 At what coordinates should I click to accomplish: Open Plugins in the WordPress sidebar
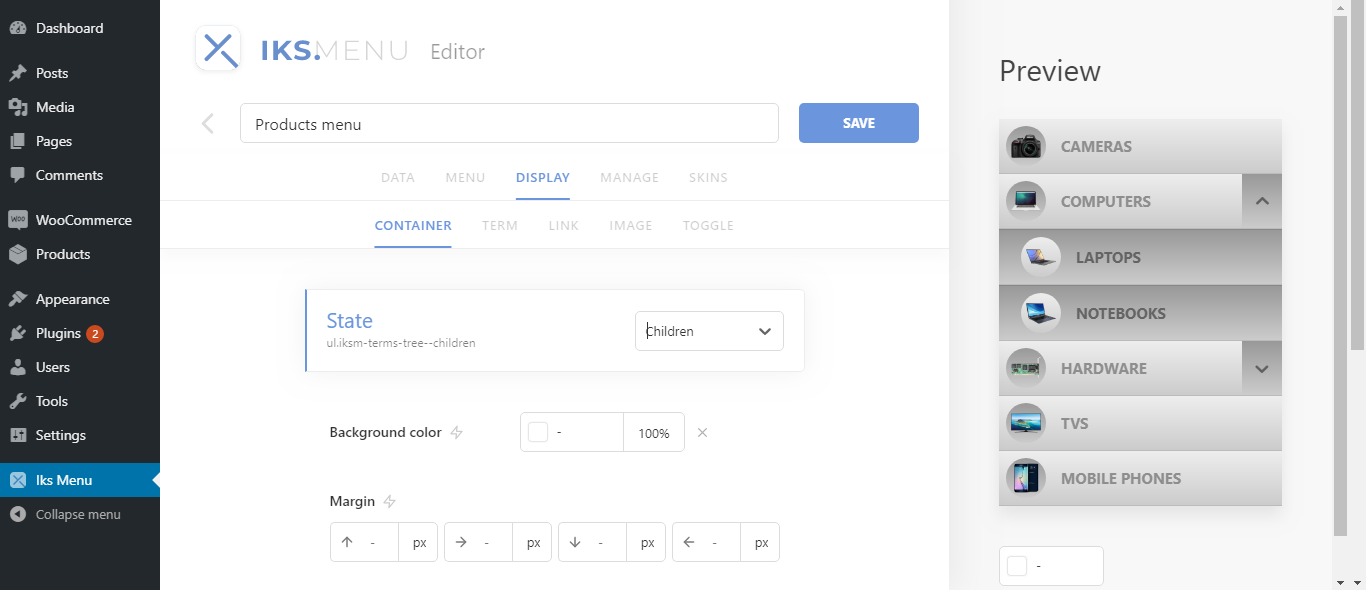tap(58, 333)
